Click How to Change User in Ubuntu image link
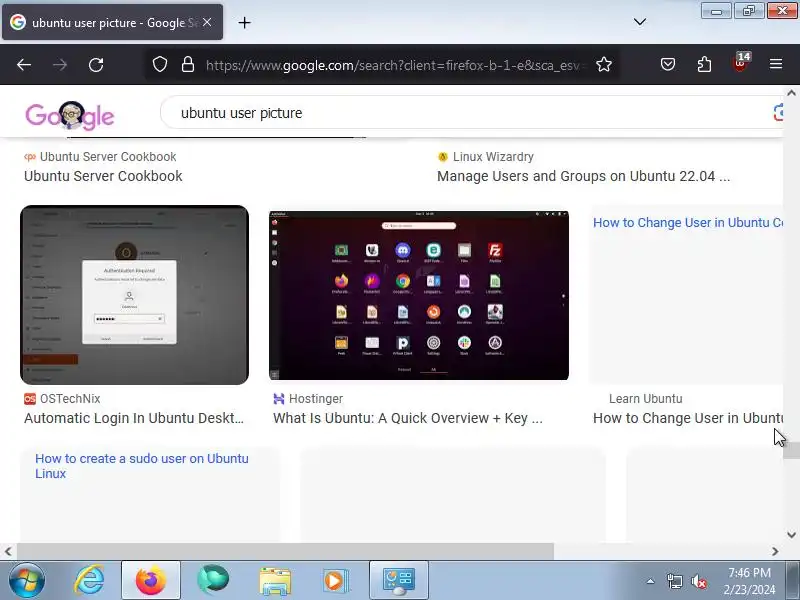 click(687, 222)
